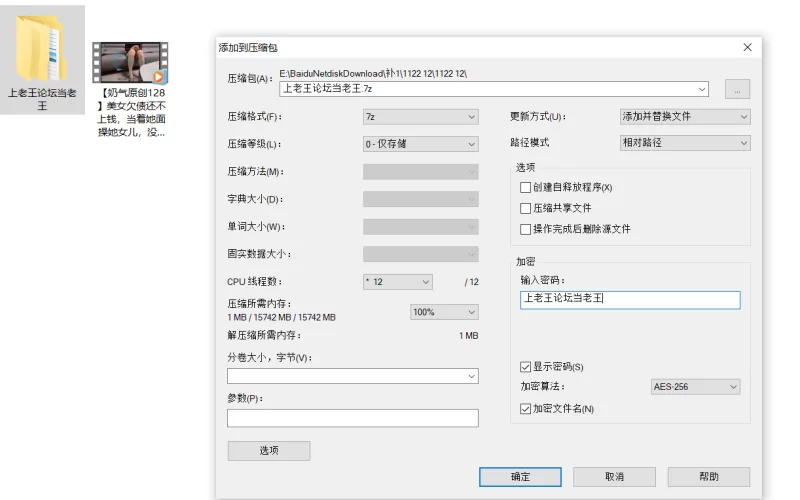
Task: Click the browse "..." button for archive path
Action: pos(737,89)
